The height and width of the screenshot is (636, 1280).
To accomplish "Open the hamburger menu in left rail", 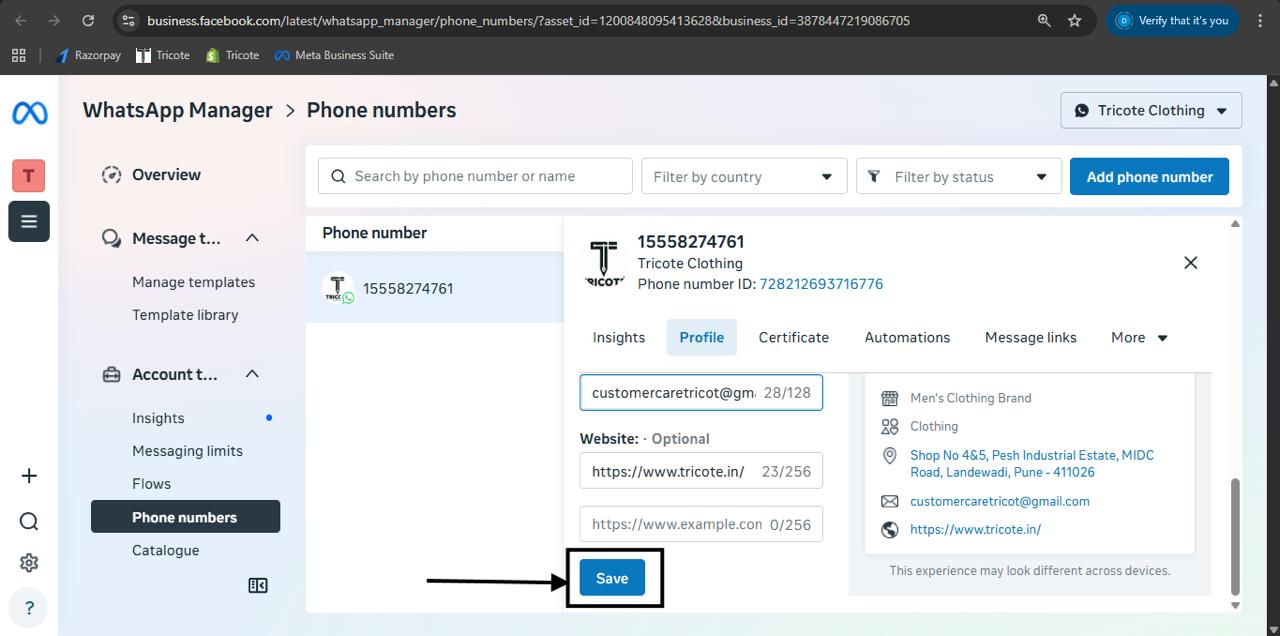I will 29,222.
